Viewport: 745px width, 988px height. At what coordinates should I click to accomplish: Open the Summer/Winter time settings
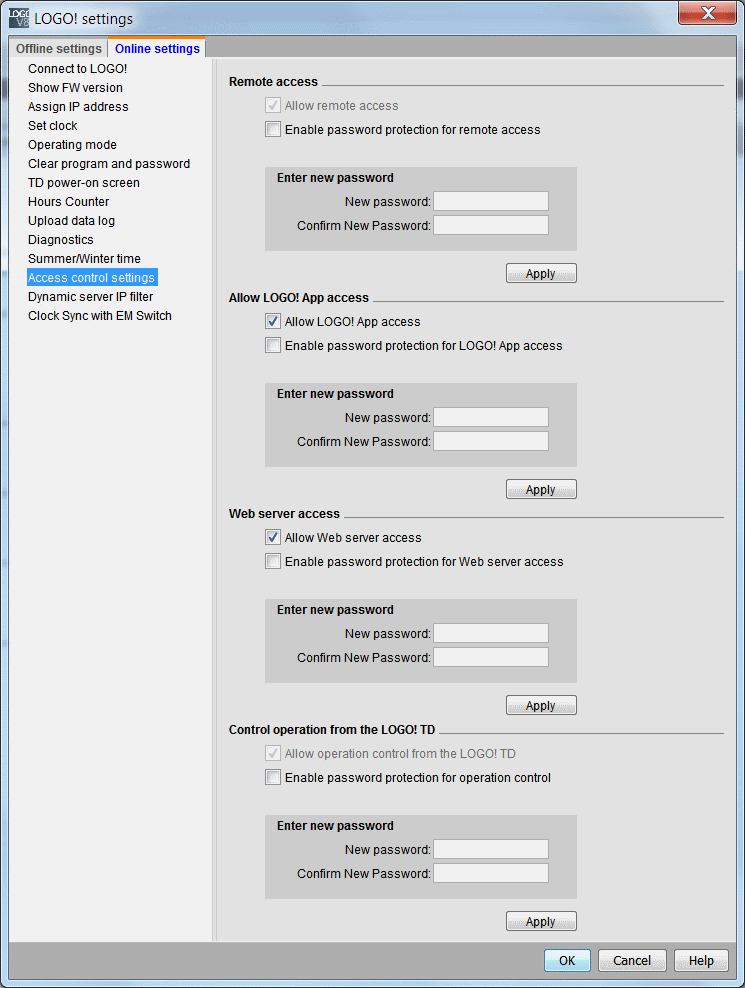84,258
